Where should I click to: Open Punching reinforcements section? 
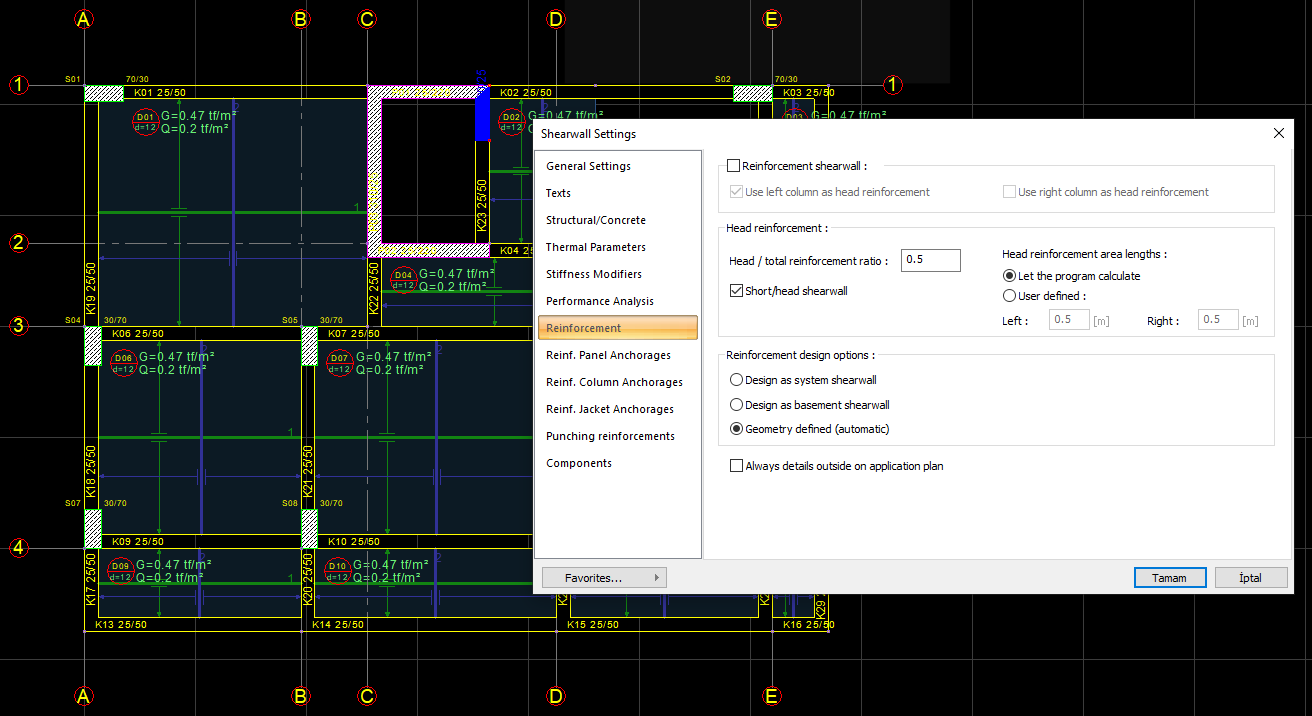(610, 436)
